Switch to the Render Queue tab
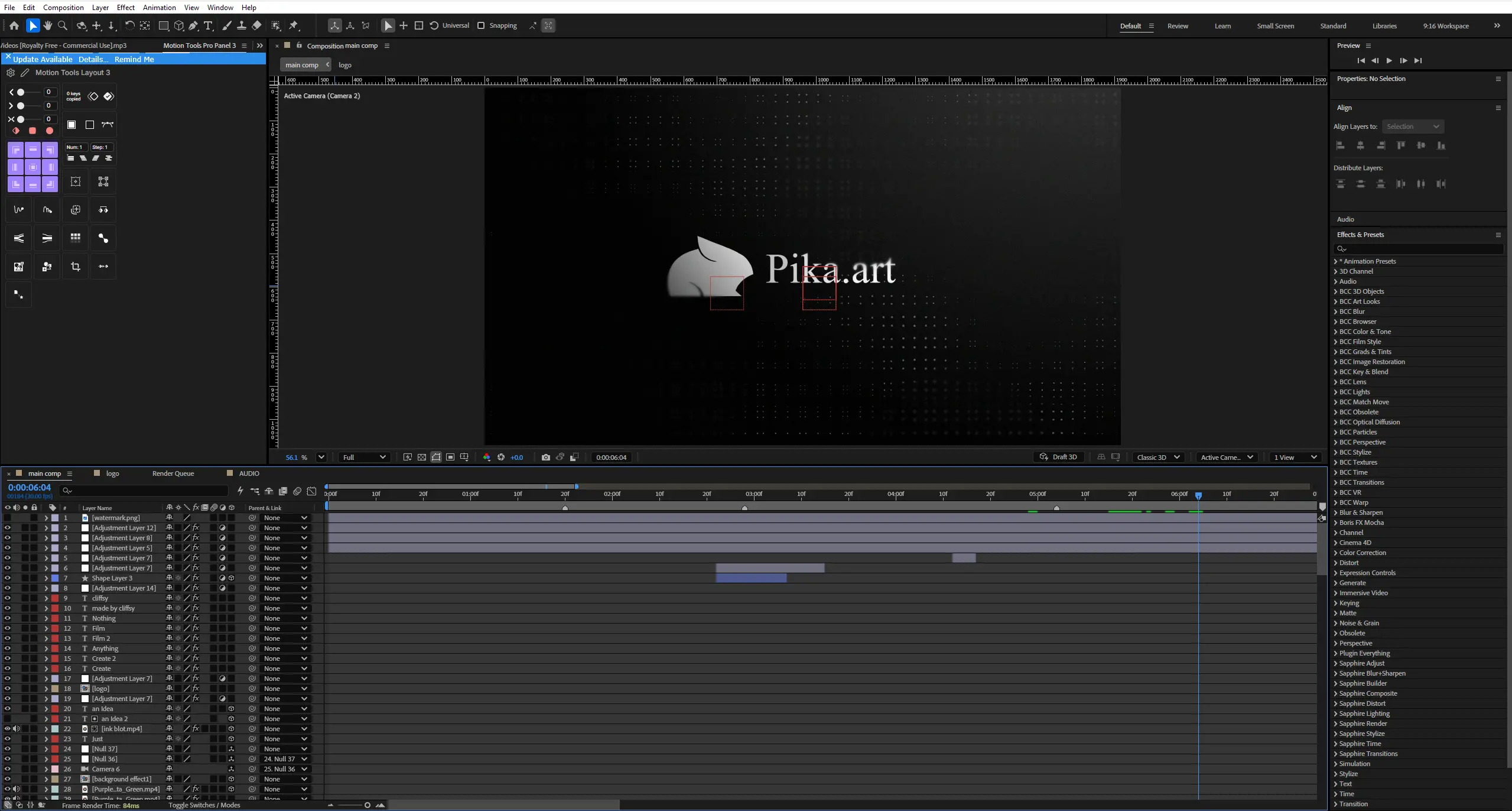This screenshot has width=1512, height=811. [173, 473]
